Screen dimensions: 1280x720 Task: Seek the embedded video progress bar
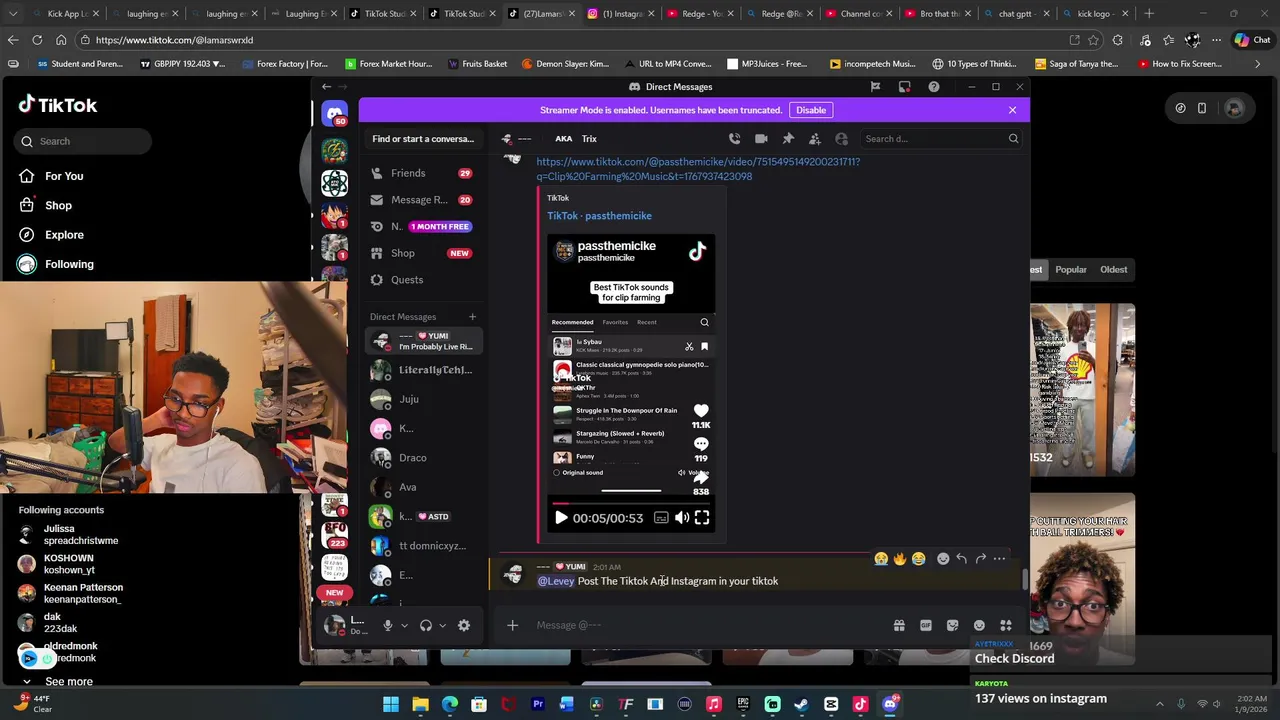pos(631,504)
